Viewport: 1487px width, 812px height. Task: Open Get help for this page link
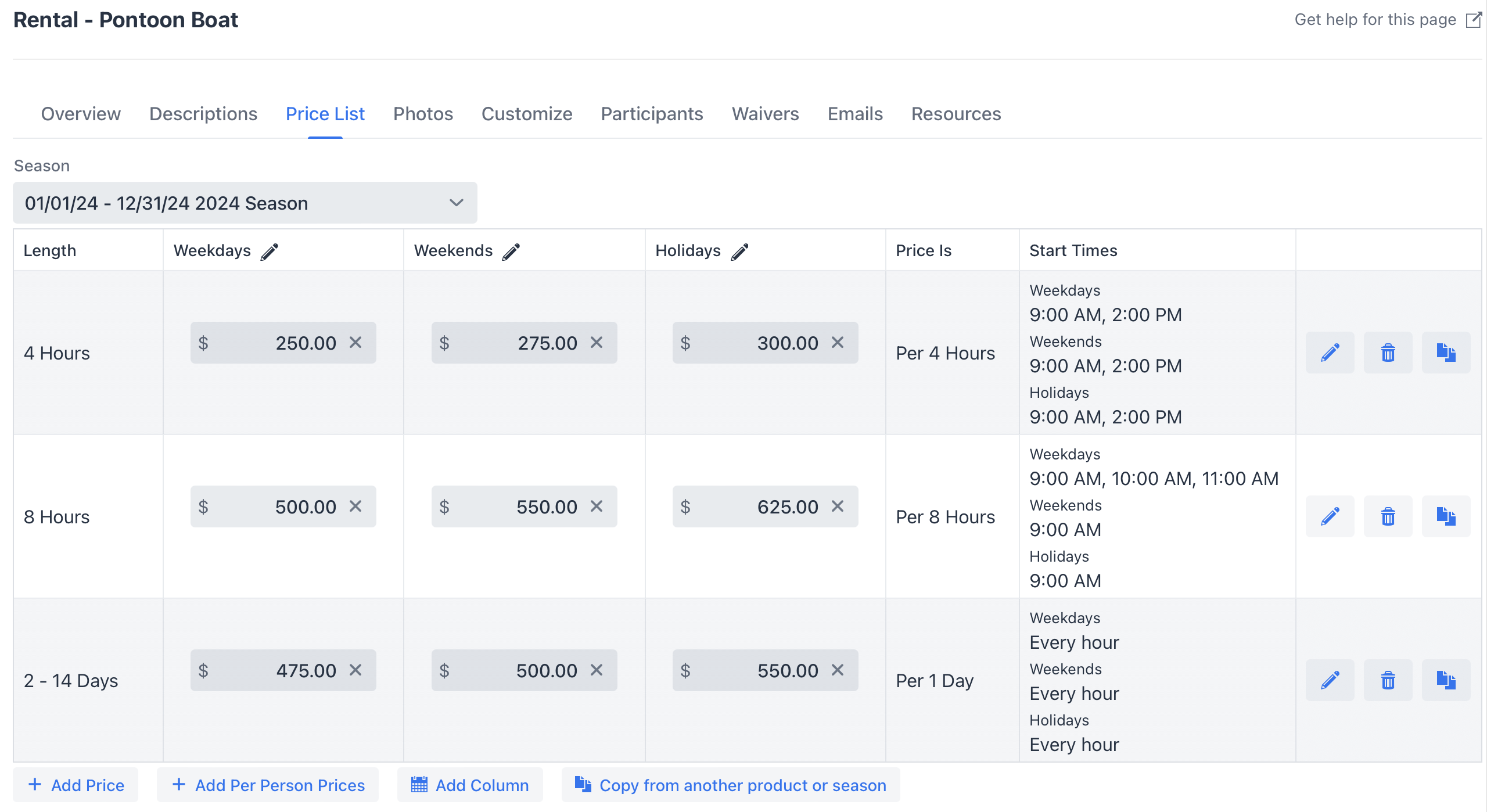(x=1388, y=20)
